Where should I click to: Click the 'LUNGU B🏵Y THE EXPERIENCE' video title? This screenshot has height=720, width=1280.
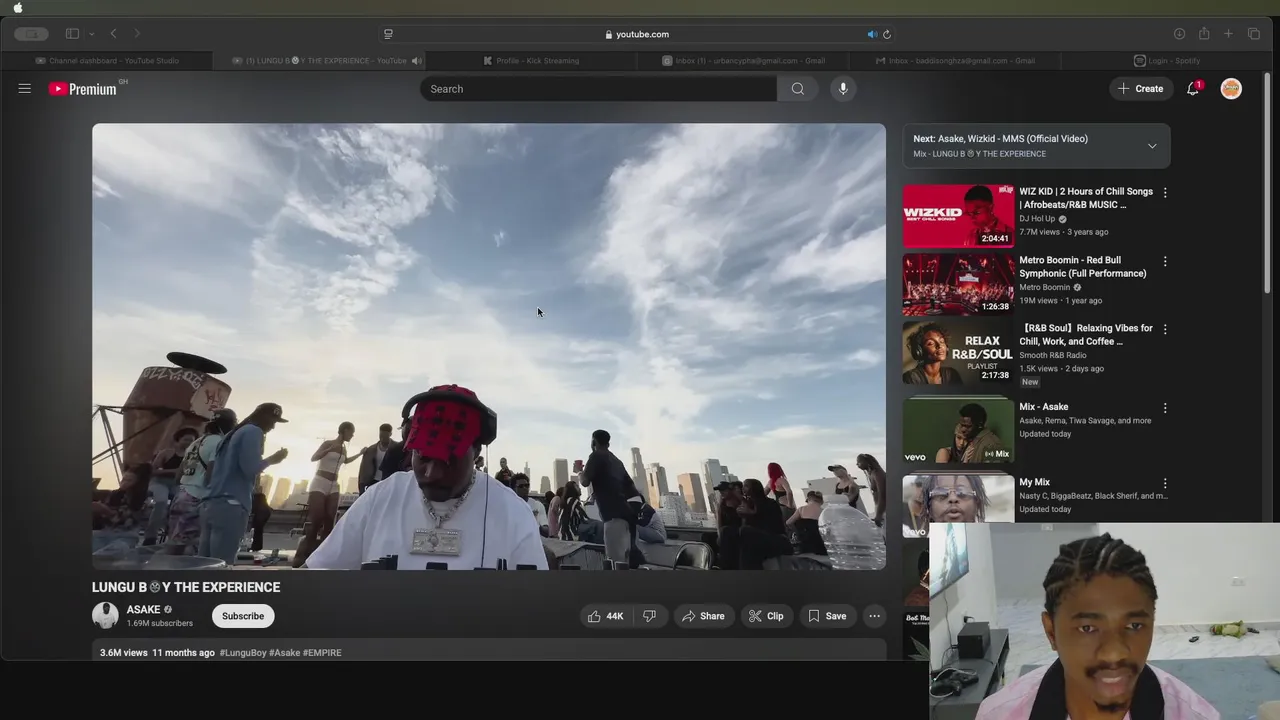[x=186, y=587]
